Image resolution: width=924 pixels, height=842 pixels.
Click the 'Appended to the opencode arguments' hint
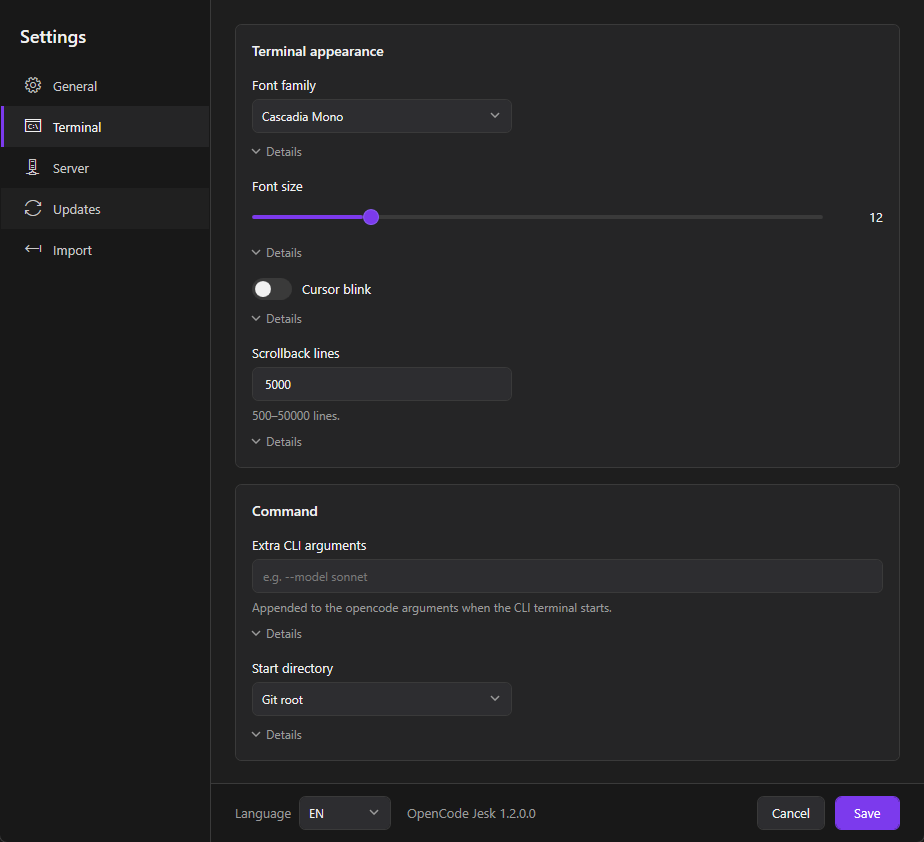pos(431,608)
